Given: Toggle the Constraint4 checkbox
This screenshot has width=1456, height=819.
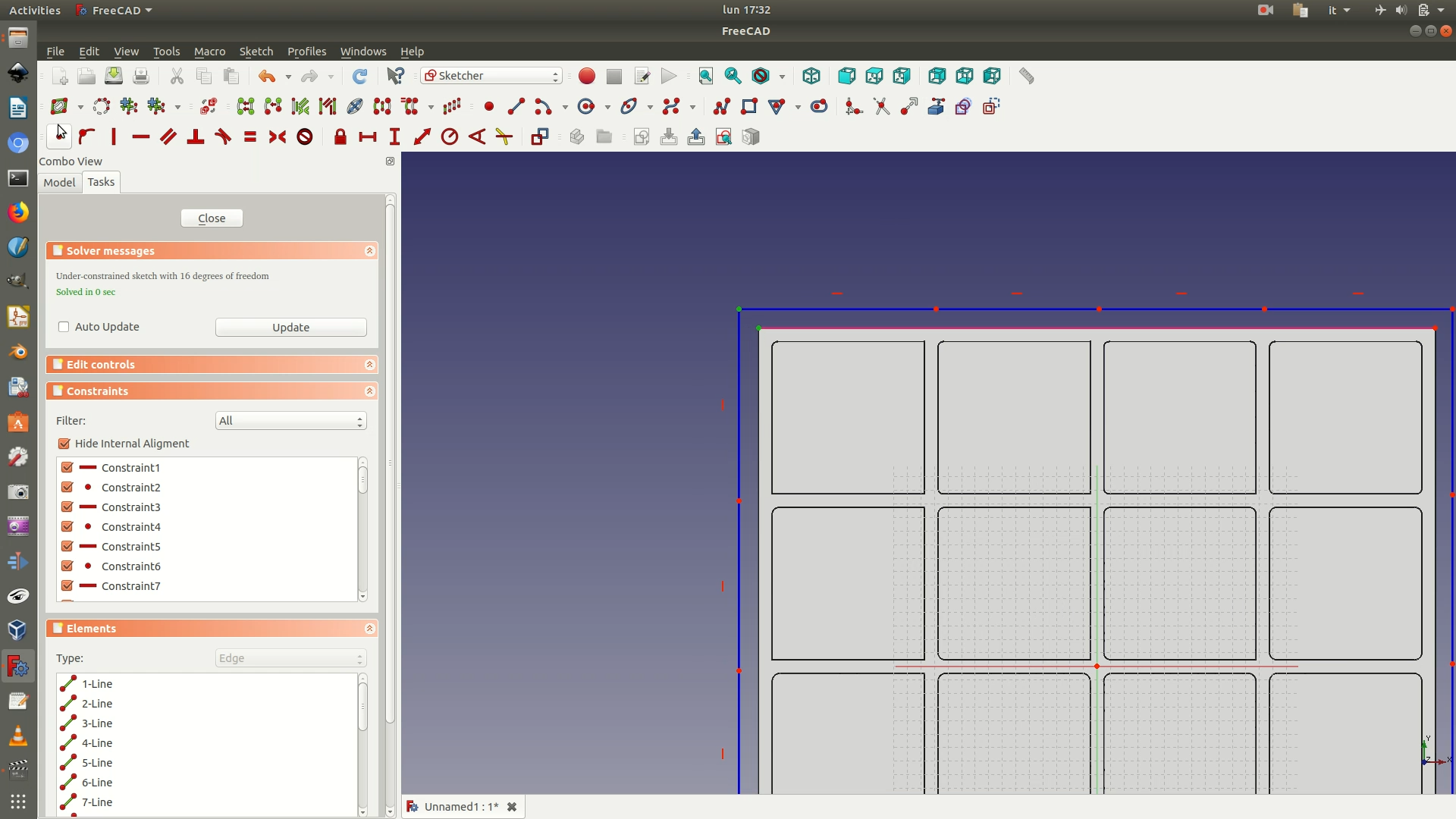Looking at the screenshot, I should tap(67, 527).
